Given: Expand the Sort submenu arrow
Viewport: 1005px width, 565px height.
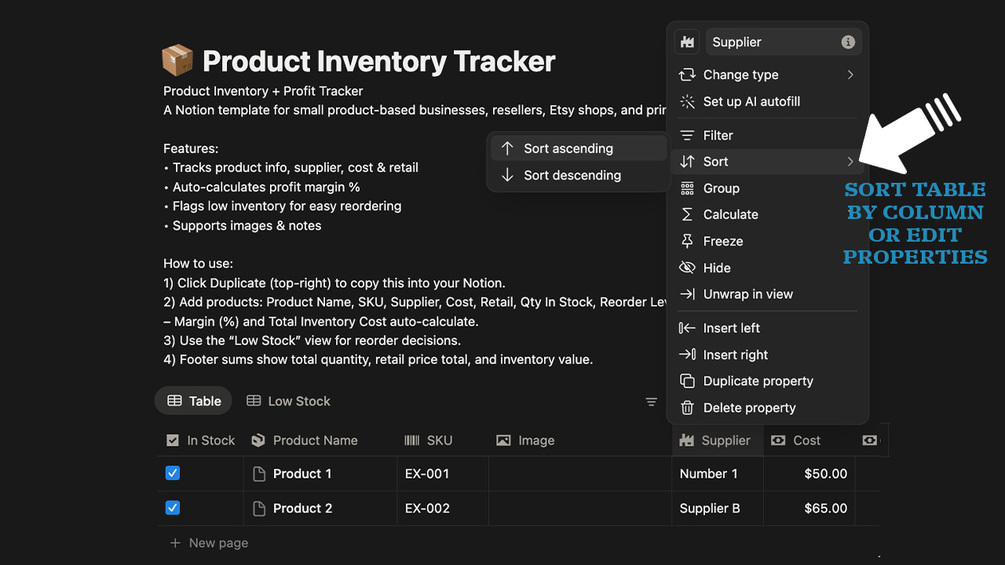Looking at the screenshot, I should tap(850, 162).
